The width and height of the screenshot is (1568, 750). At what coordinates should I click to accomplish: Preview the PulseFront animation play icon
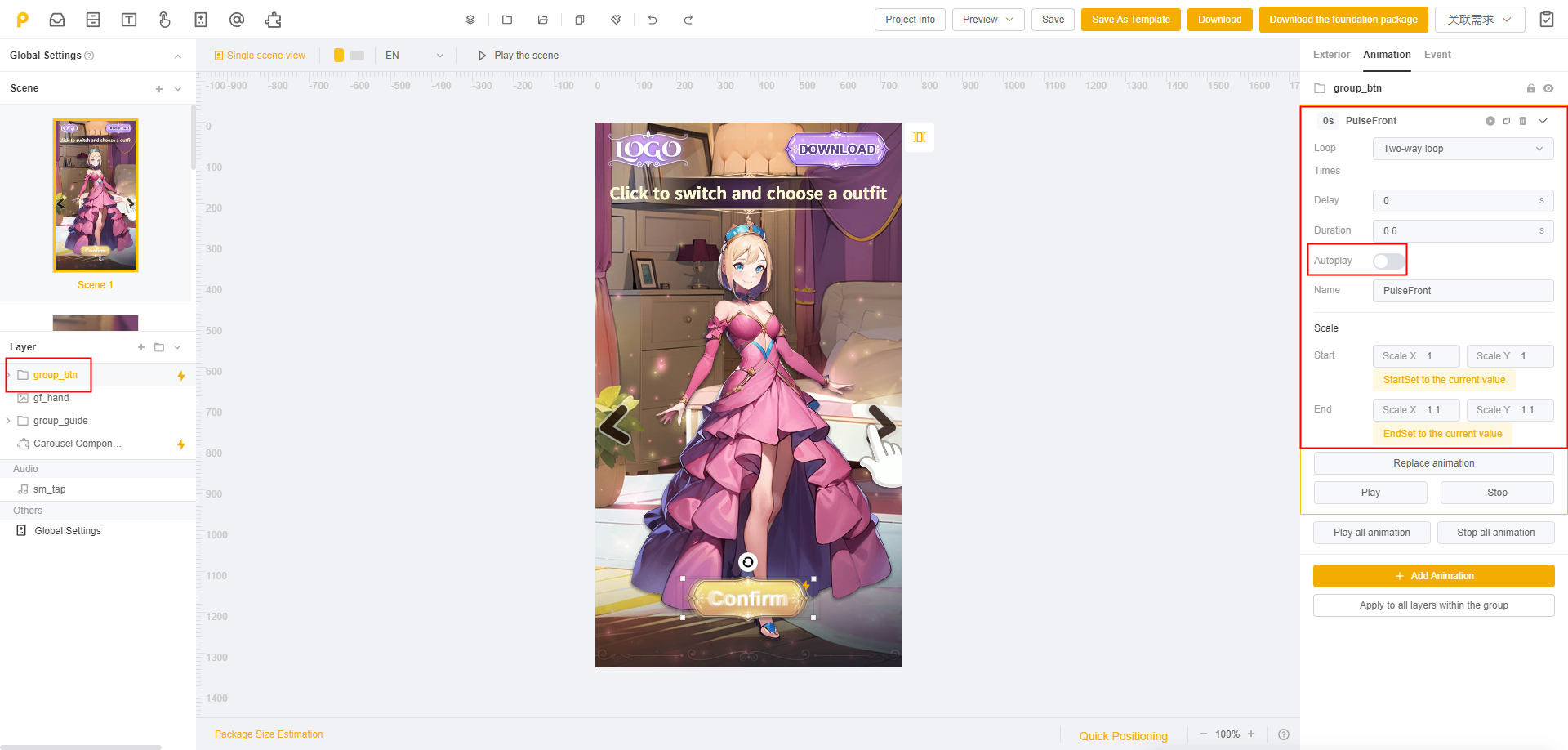[1490, 121]
